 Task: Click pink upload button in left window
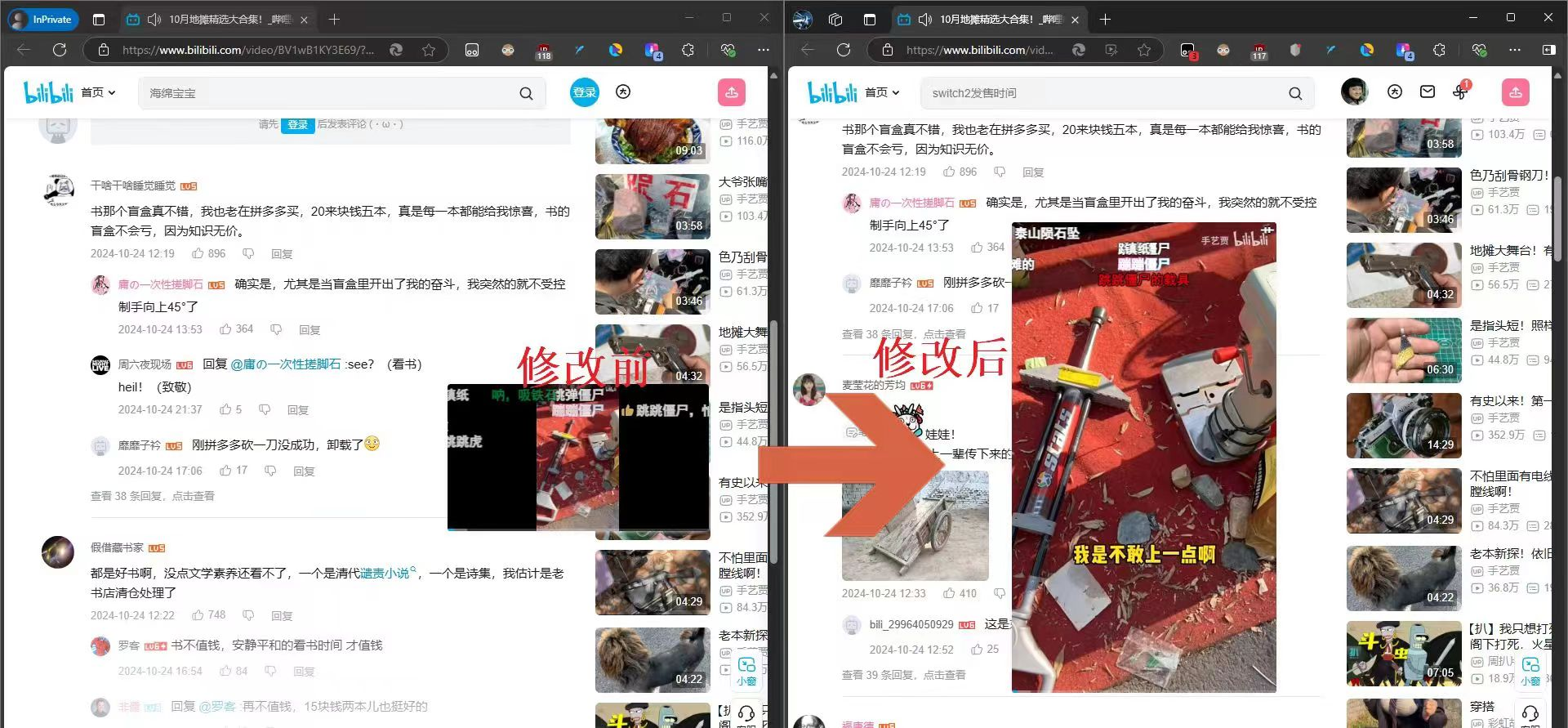[x=732, y=92]
